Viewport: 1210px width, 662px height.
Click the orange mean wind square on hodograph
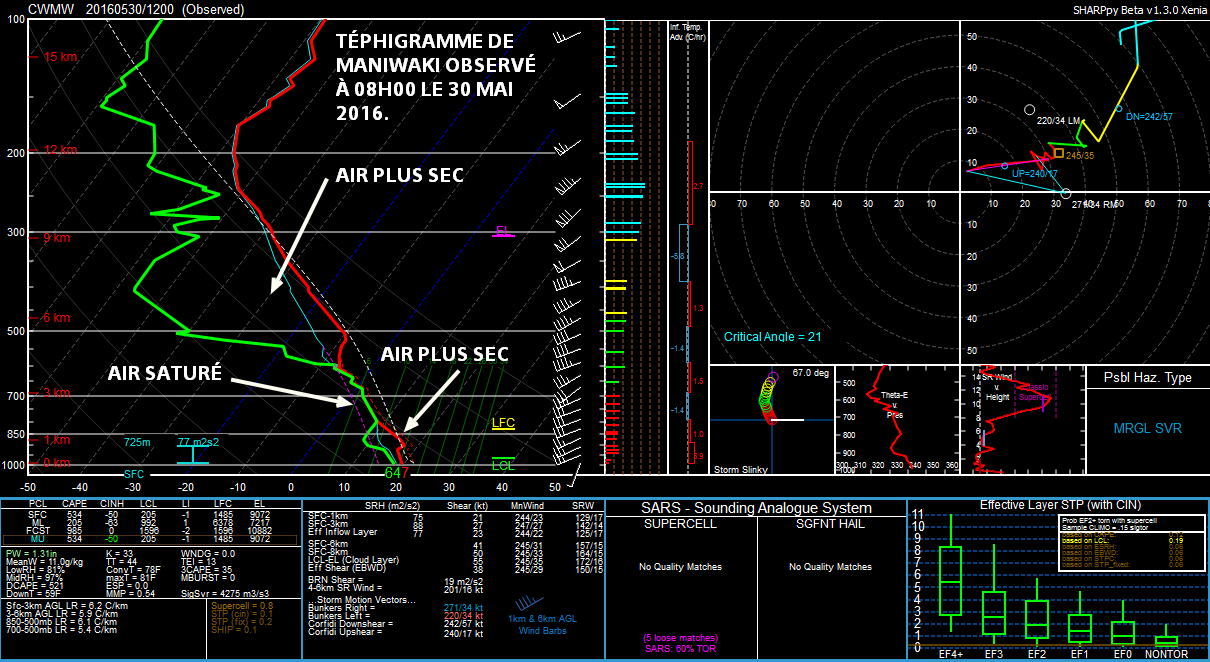[1059, 153]
